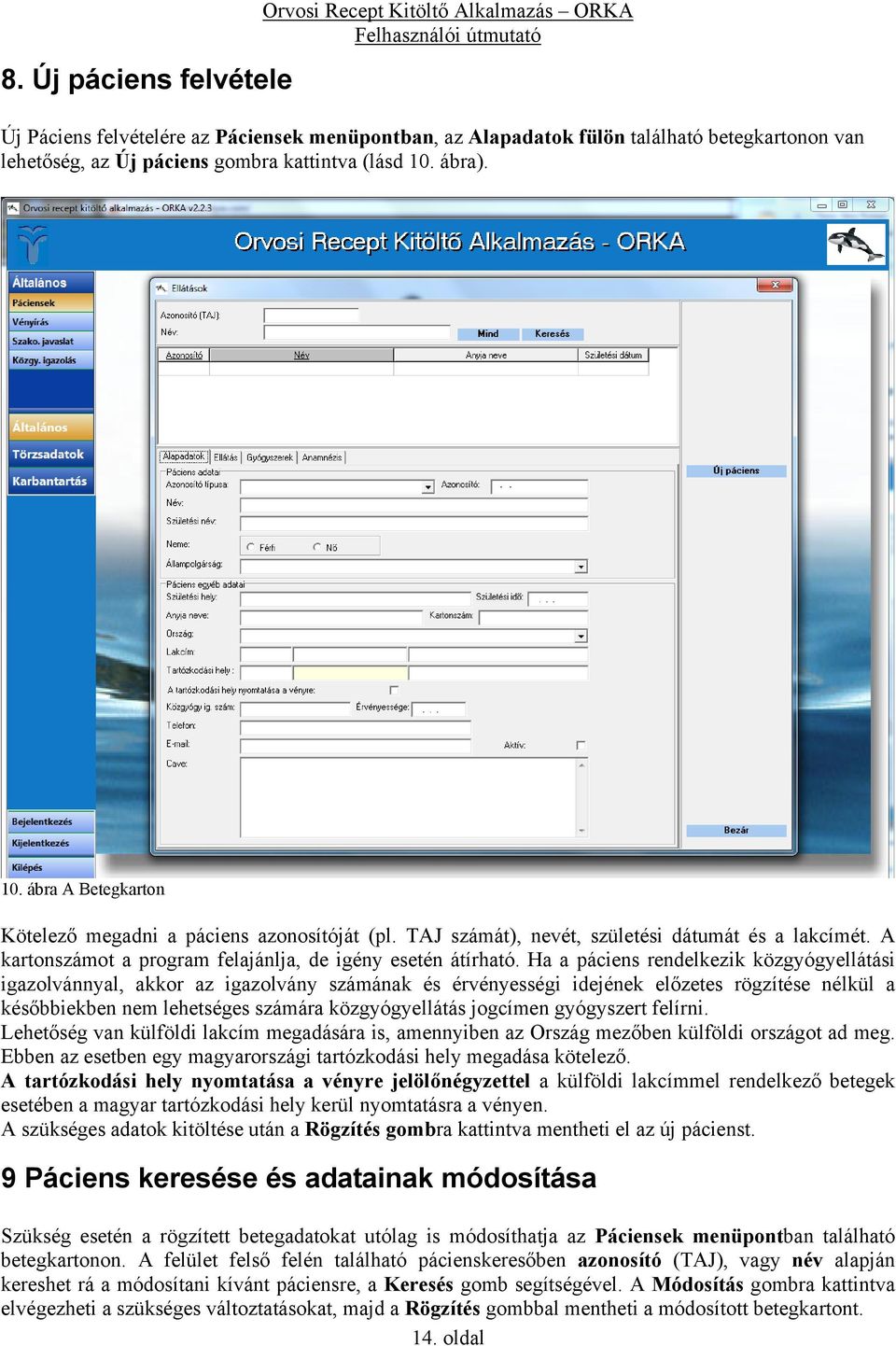896x1346 pixels.
Task: Sort by the Születési dátum column header
Action: coord(613,356)
